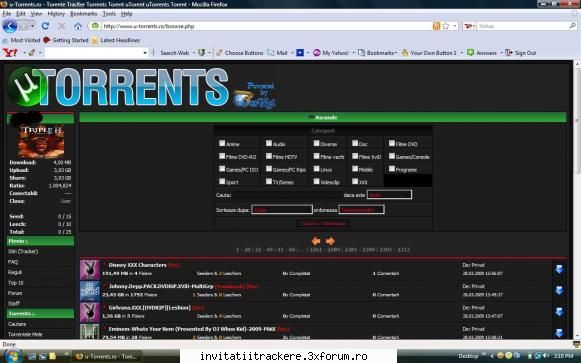Reload the page with the refresh icon
This screenshot has height=363, width=581.
pos(45,26)
